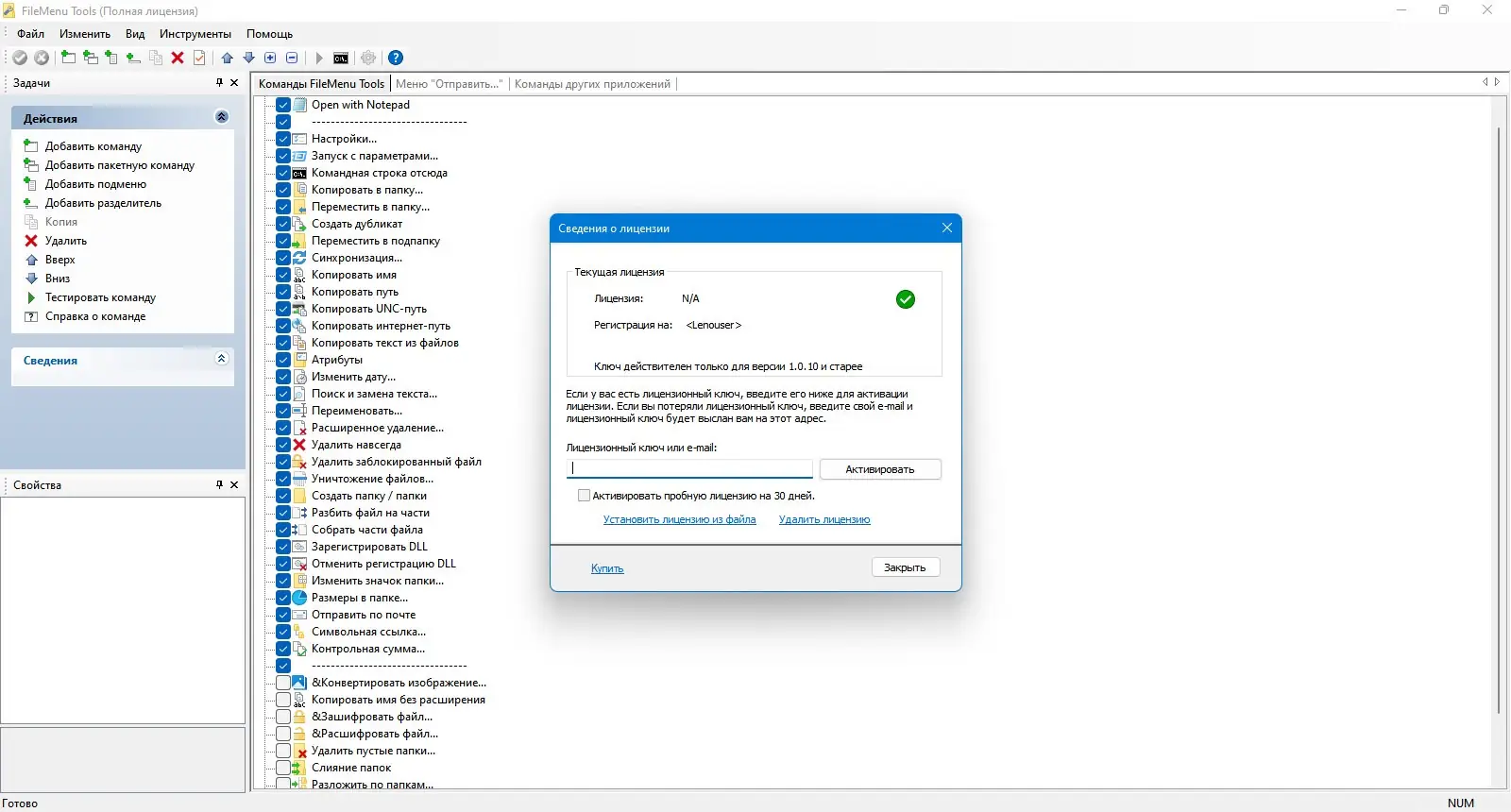
Task: Switch to Меню "Отправить..." tab
Action: pyautogui.click(x=449, y=84)
